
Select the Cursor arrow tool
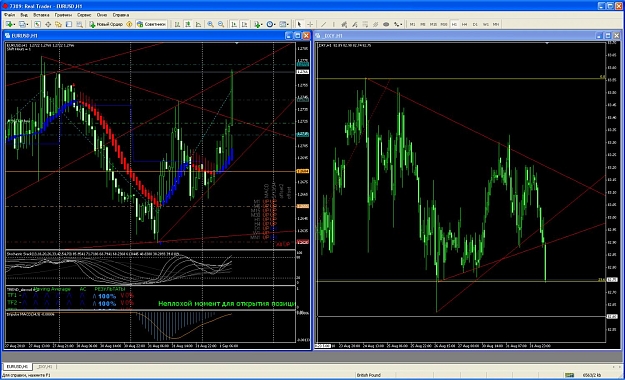pos(299,24)
